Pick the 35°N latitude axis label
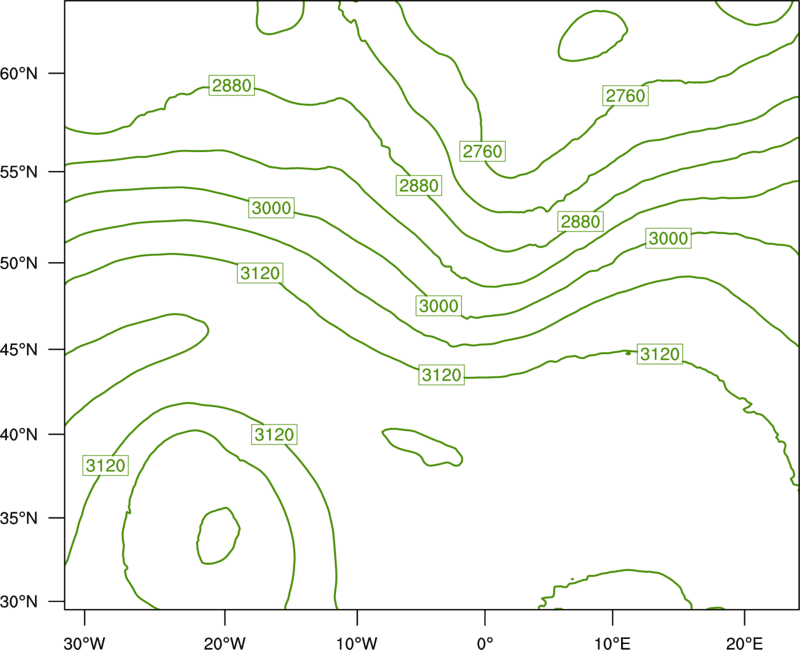Screen dimensions: 800x650 click(19, 518)
